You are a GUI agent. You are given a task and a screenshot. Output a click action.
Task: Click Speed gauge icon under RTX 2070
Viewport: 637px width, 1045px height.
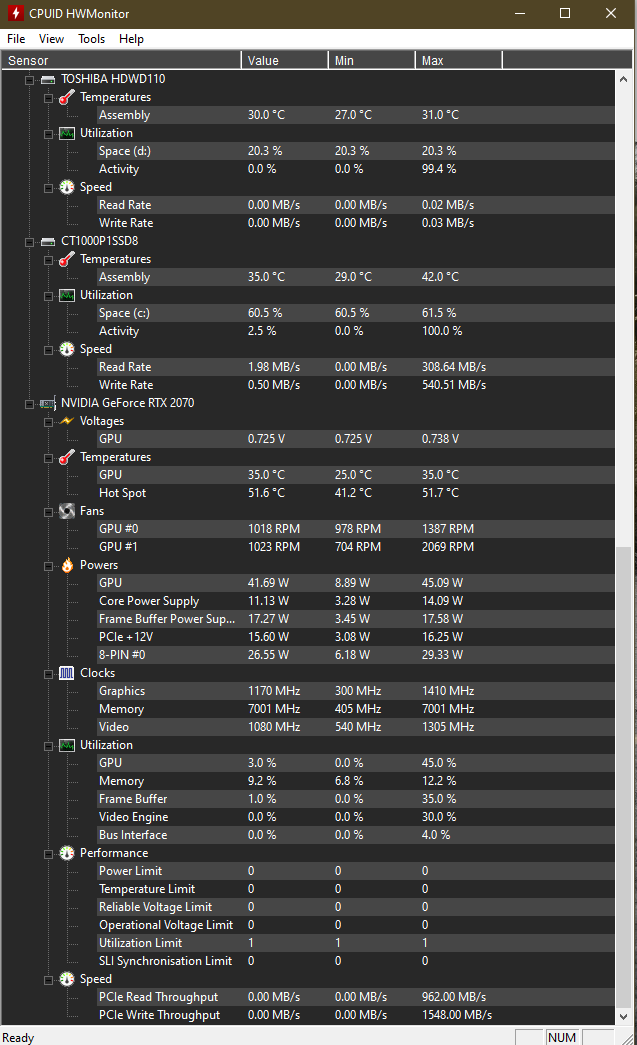pyautogui.click(x=67, y=979)
